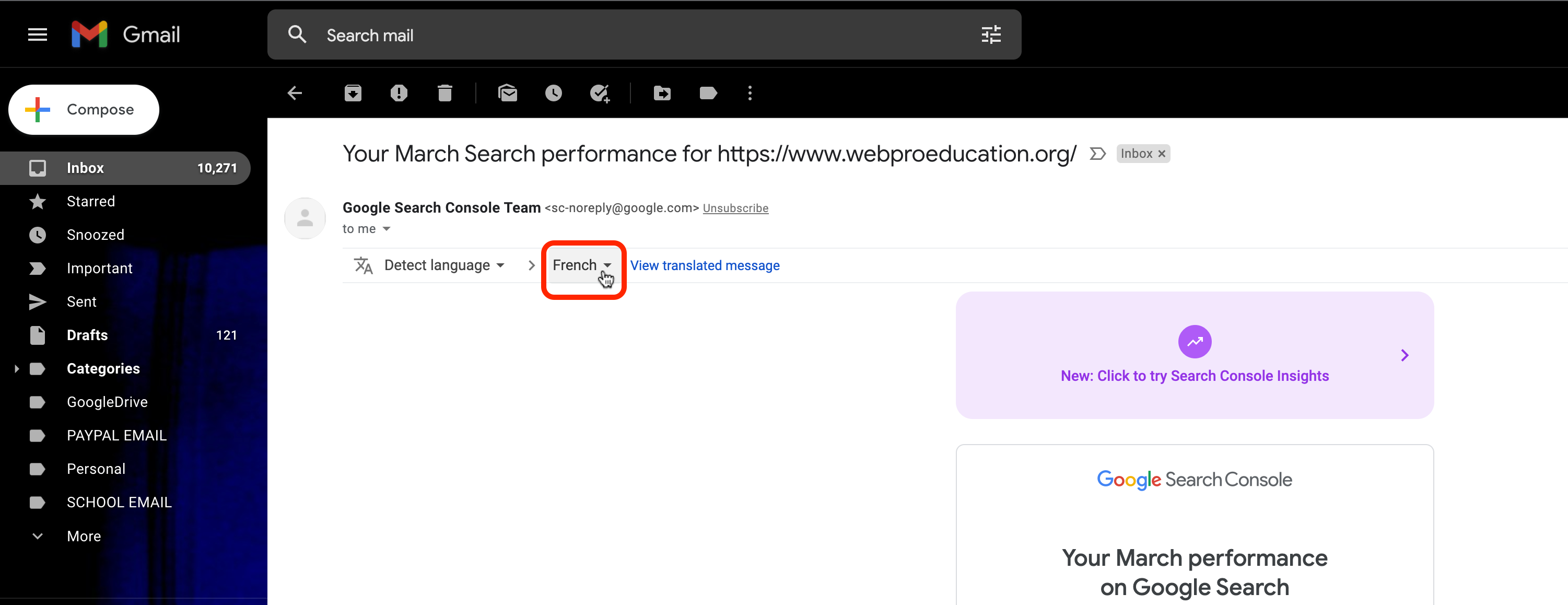Mark email as unread
This screenshot has height=605, width=1568.
pos(508,93)
